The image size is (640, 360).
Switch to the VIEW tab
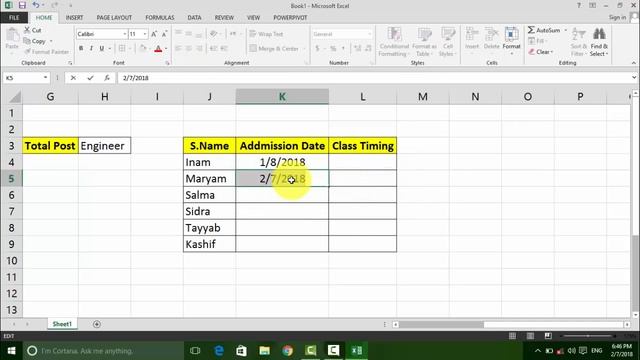click(x=253, y=18)
